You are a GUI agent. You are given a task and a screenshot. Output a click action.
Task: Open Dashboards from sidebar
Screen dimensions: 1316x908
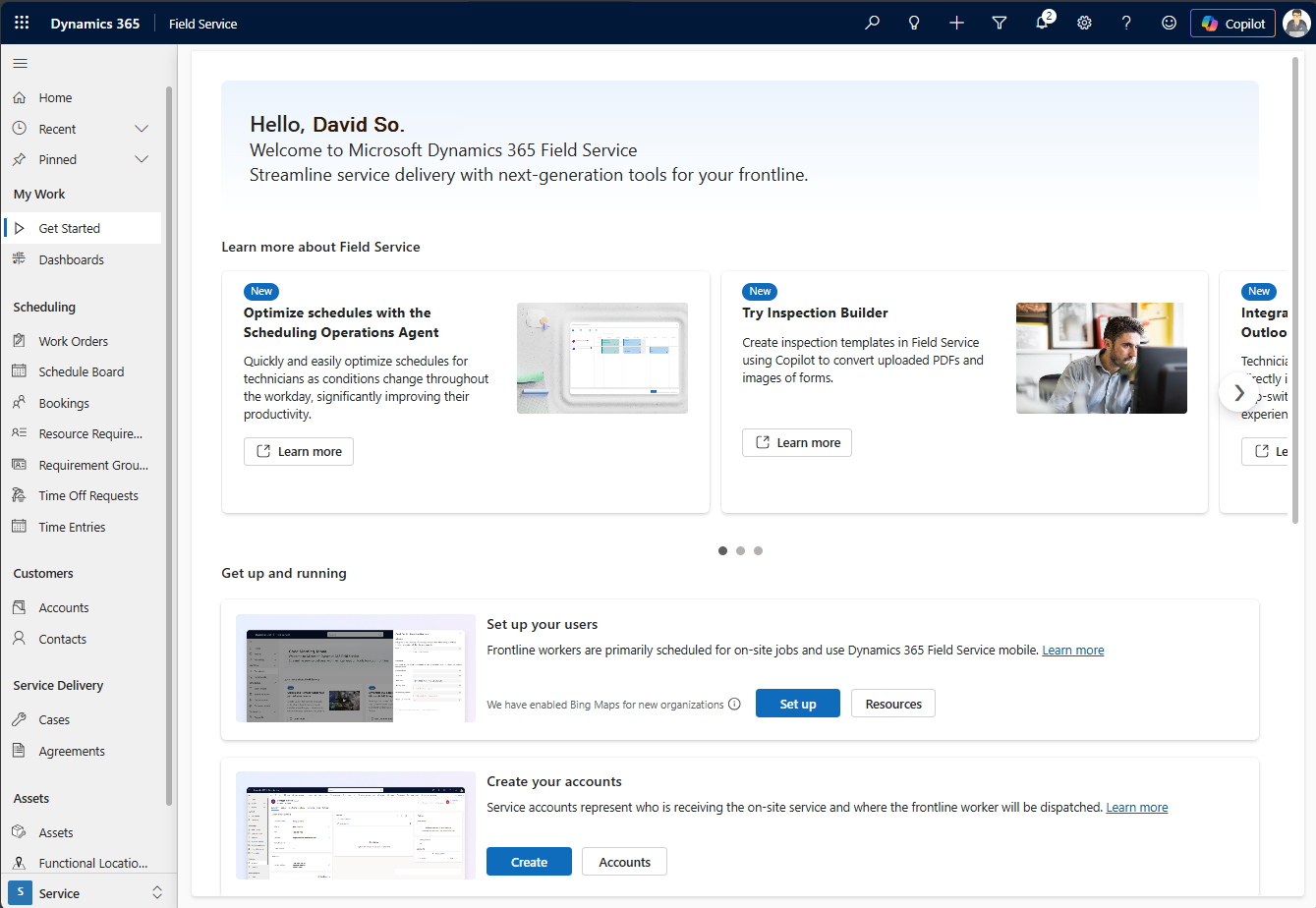(x=84, y=259)
